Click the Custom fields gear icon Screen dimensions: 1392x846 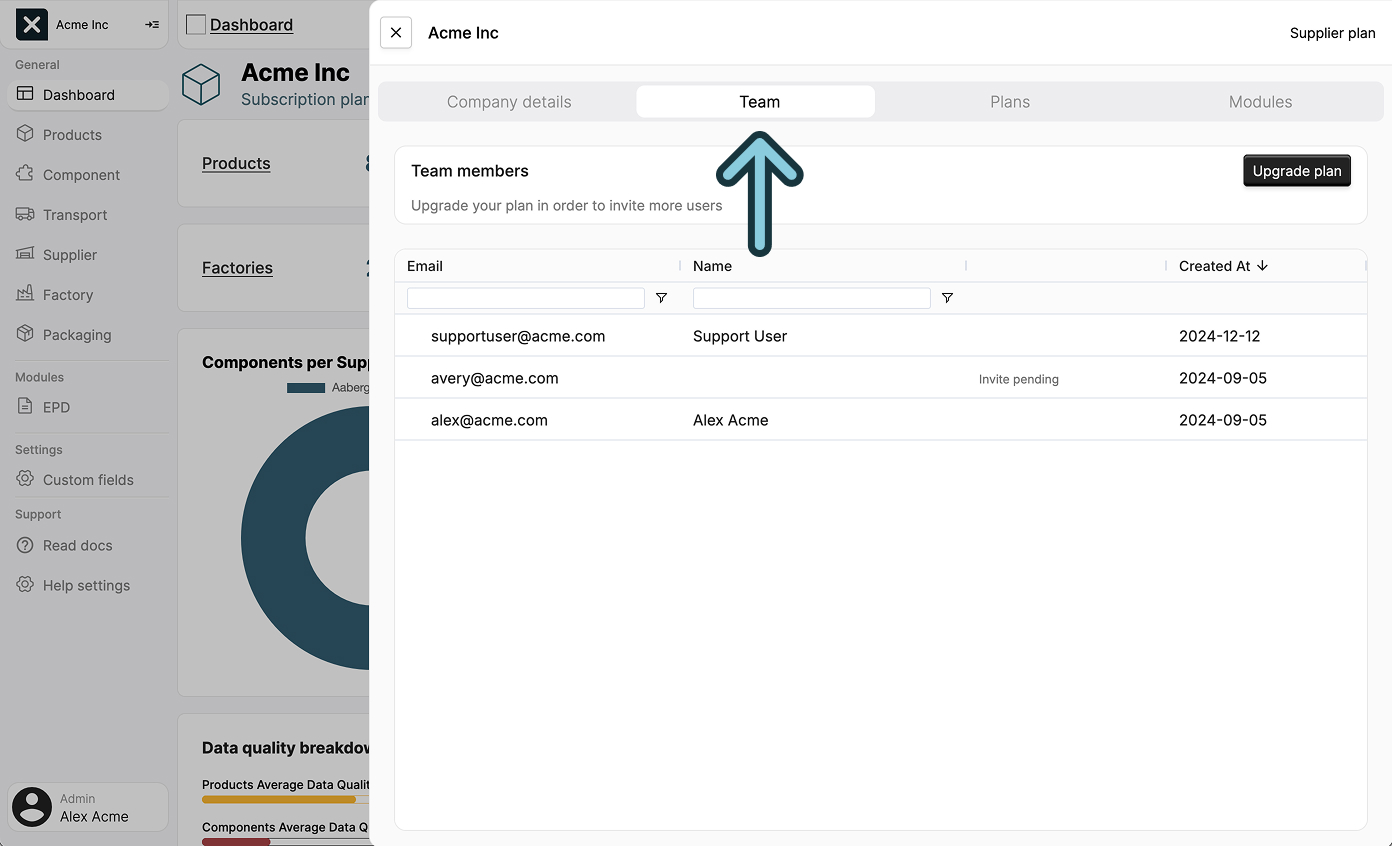(x=25, y=479)
